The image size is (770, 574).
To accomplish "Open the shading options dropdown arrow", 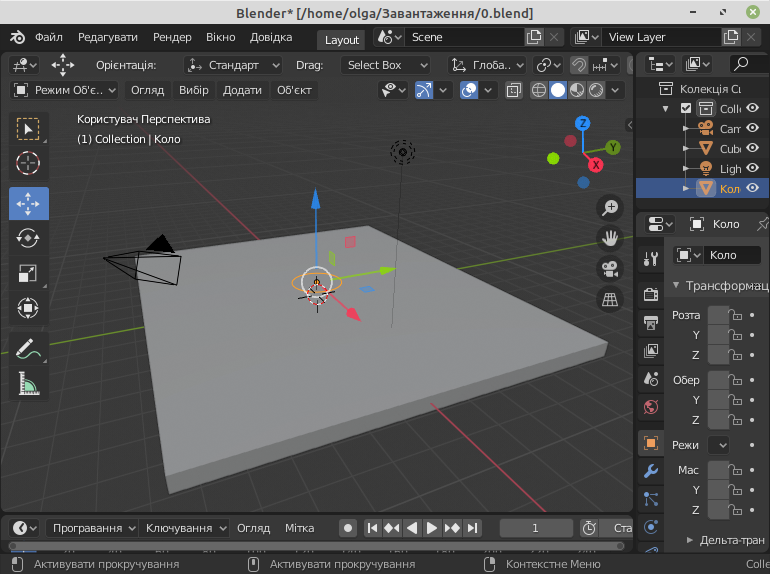I will [x=615, y=90].
